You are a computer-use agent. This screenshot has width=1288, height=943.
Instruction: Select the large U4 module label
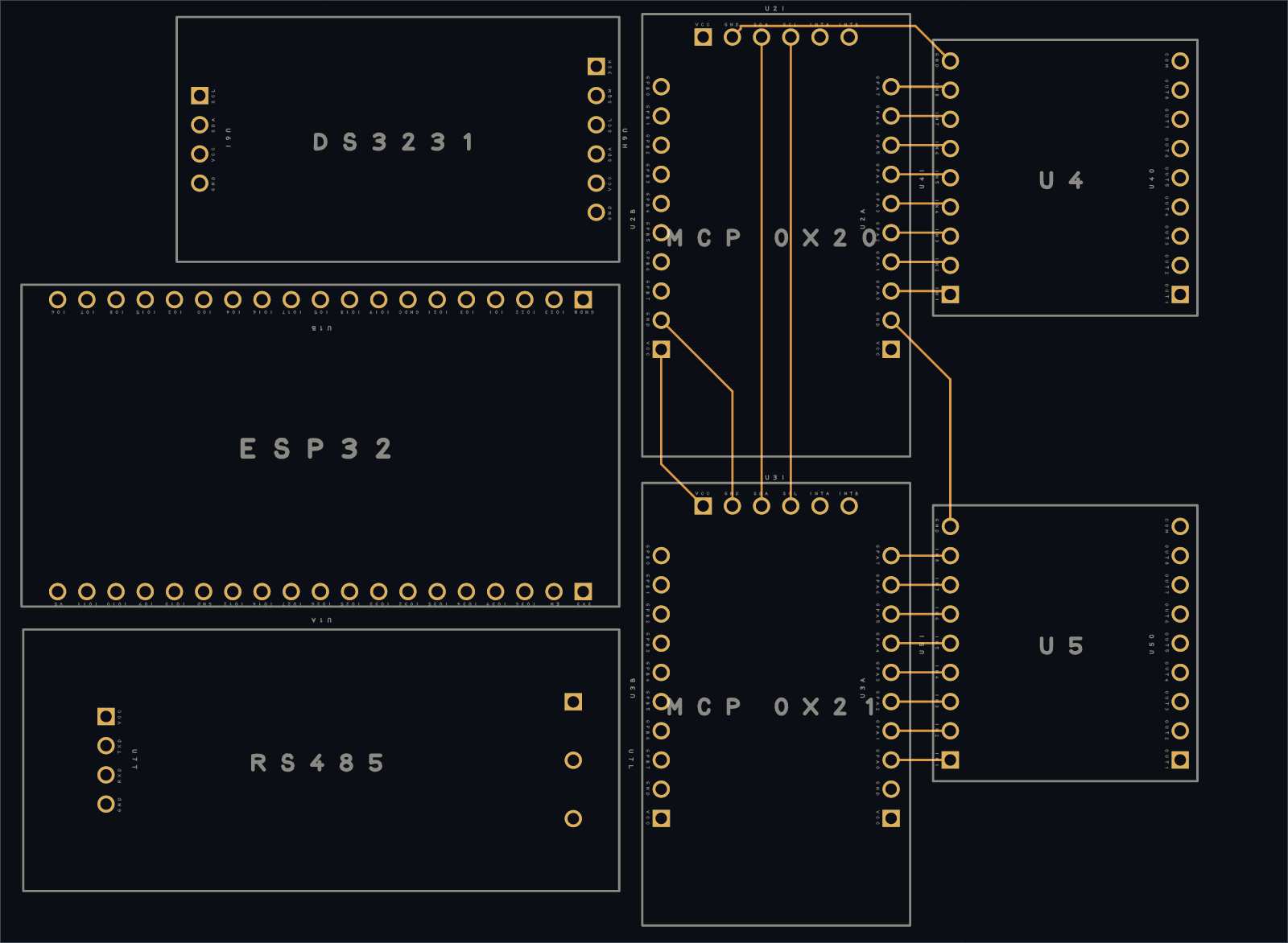[1060, 180]
